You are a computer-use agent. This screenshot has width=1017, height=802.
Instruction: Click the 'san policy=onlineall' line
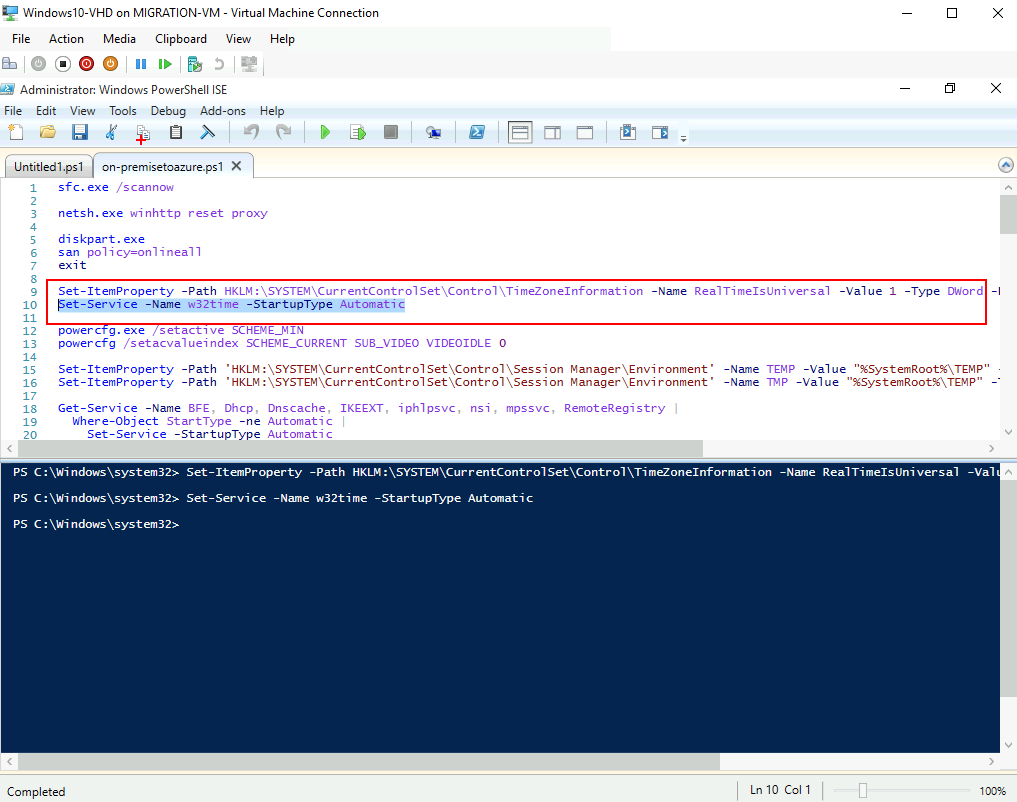pos(130,252)
